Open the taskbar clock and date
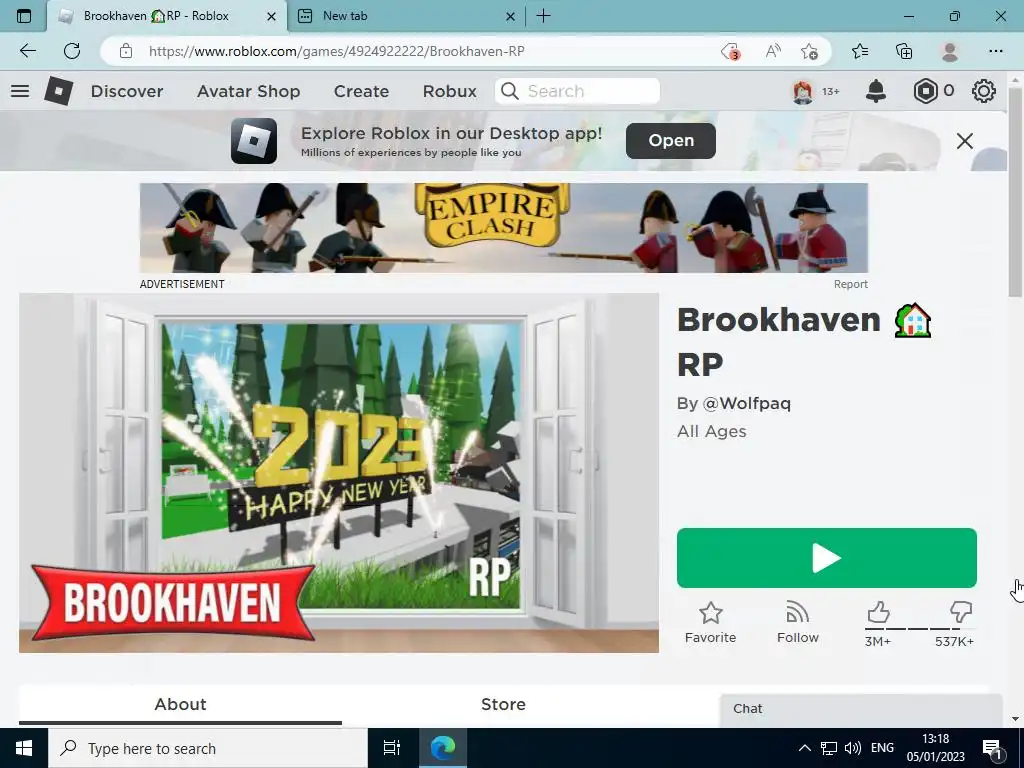 point(935,748)
